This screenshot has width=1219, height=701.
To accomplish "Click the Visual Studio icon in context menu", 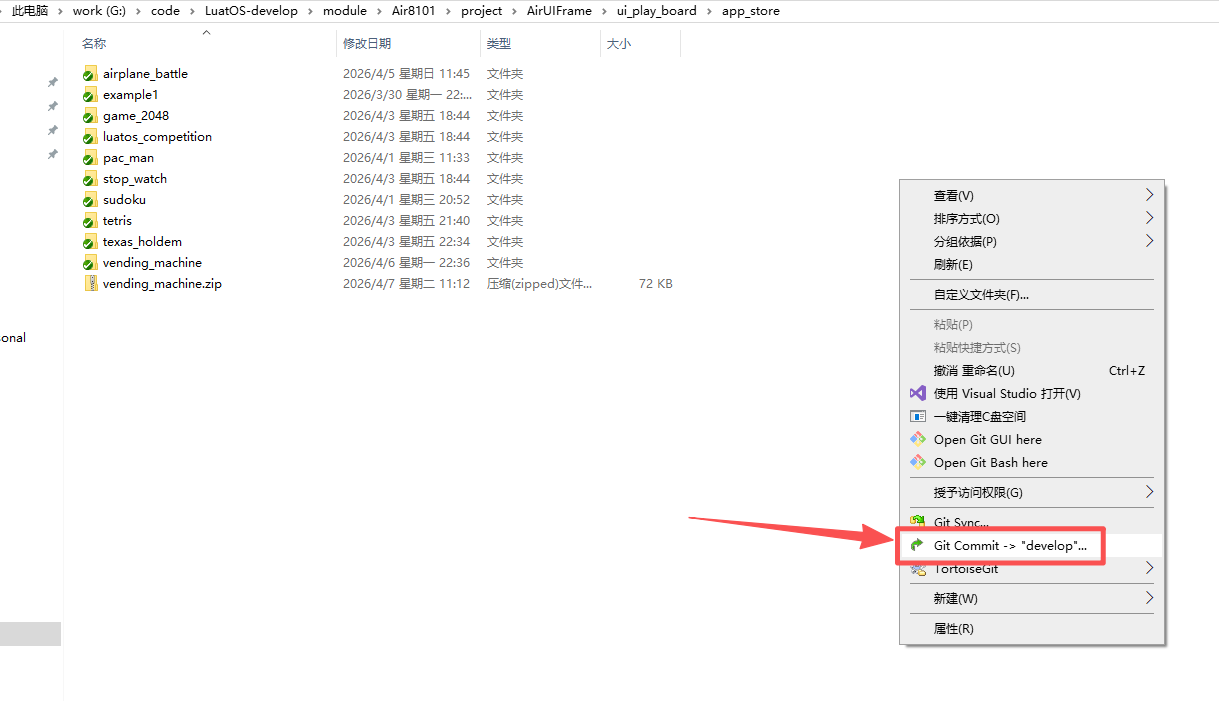I will point(917,394).
